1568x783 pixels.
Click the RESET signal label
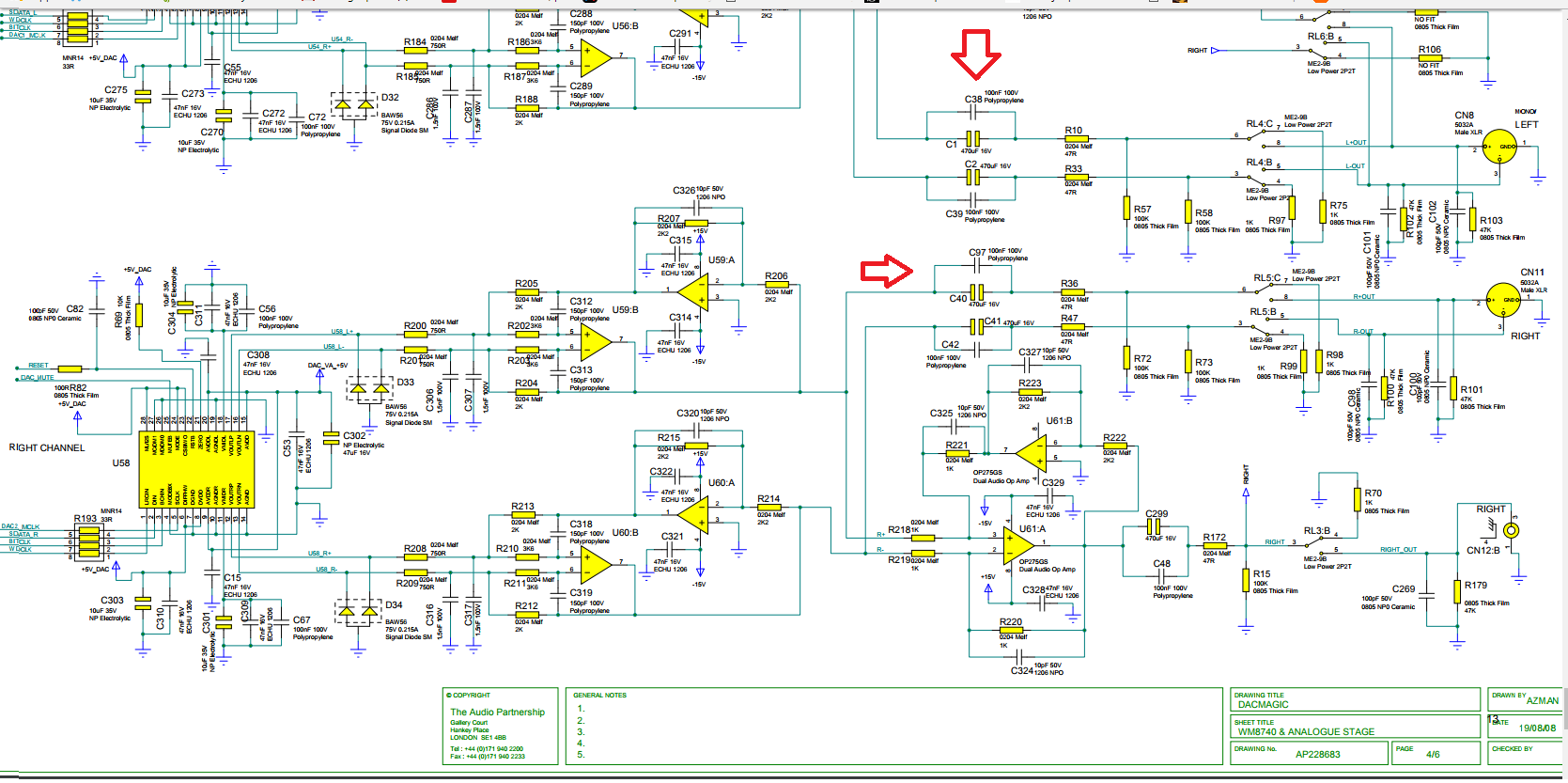coord(38,366)
